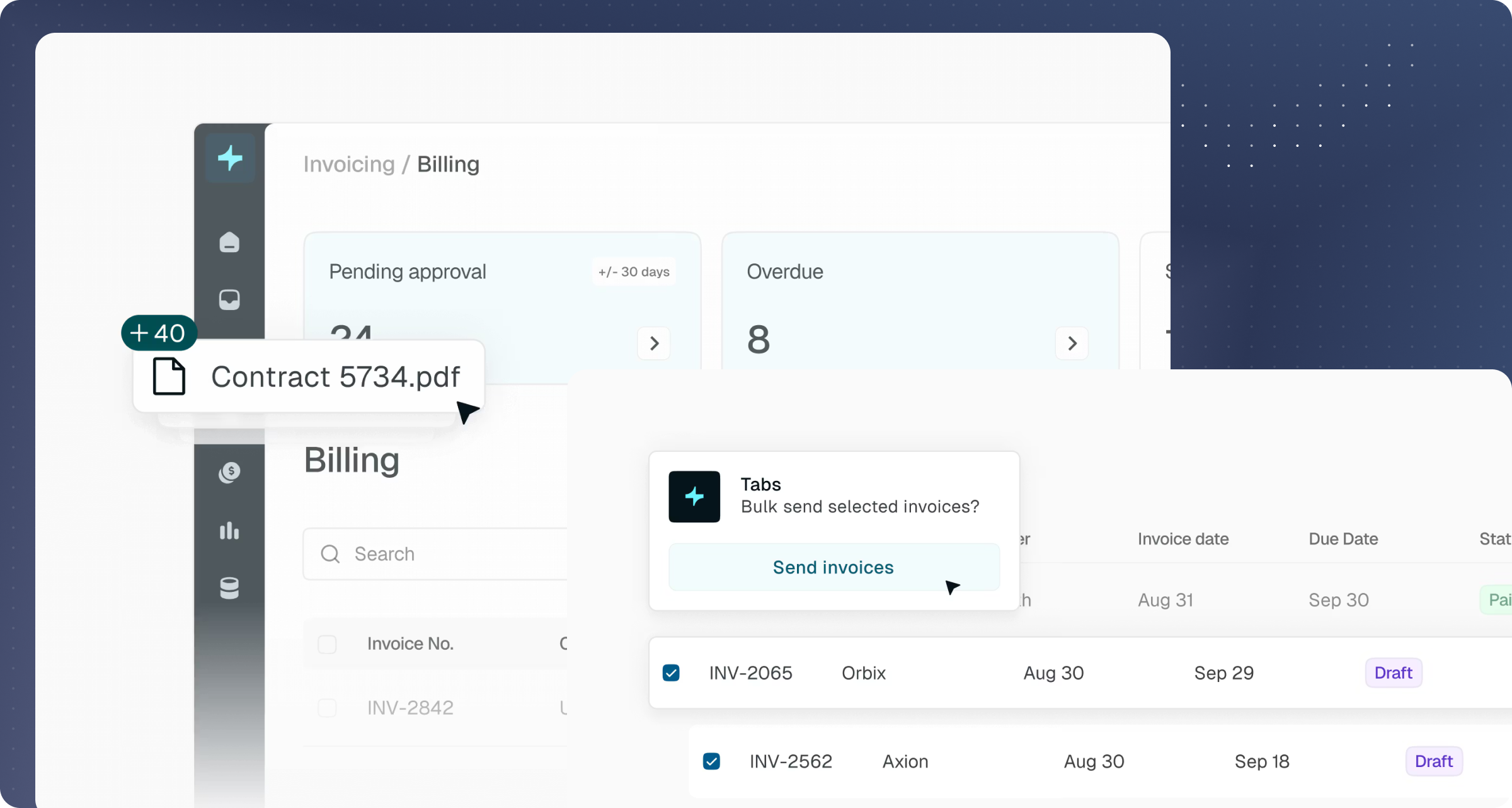Click the Send invoices button
Screen dimensions: 1512x808
click(x=833, y=567)
